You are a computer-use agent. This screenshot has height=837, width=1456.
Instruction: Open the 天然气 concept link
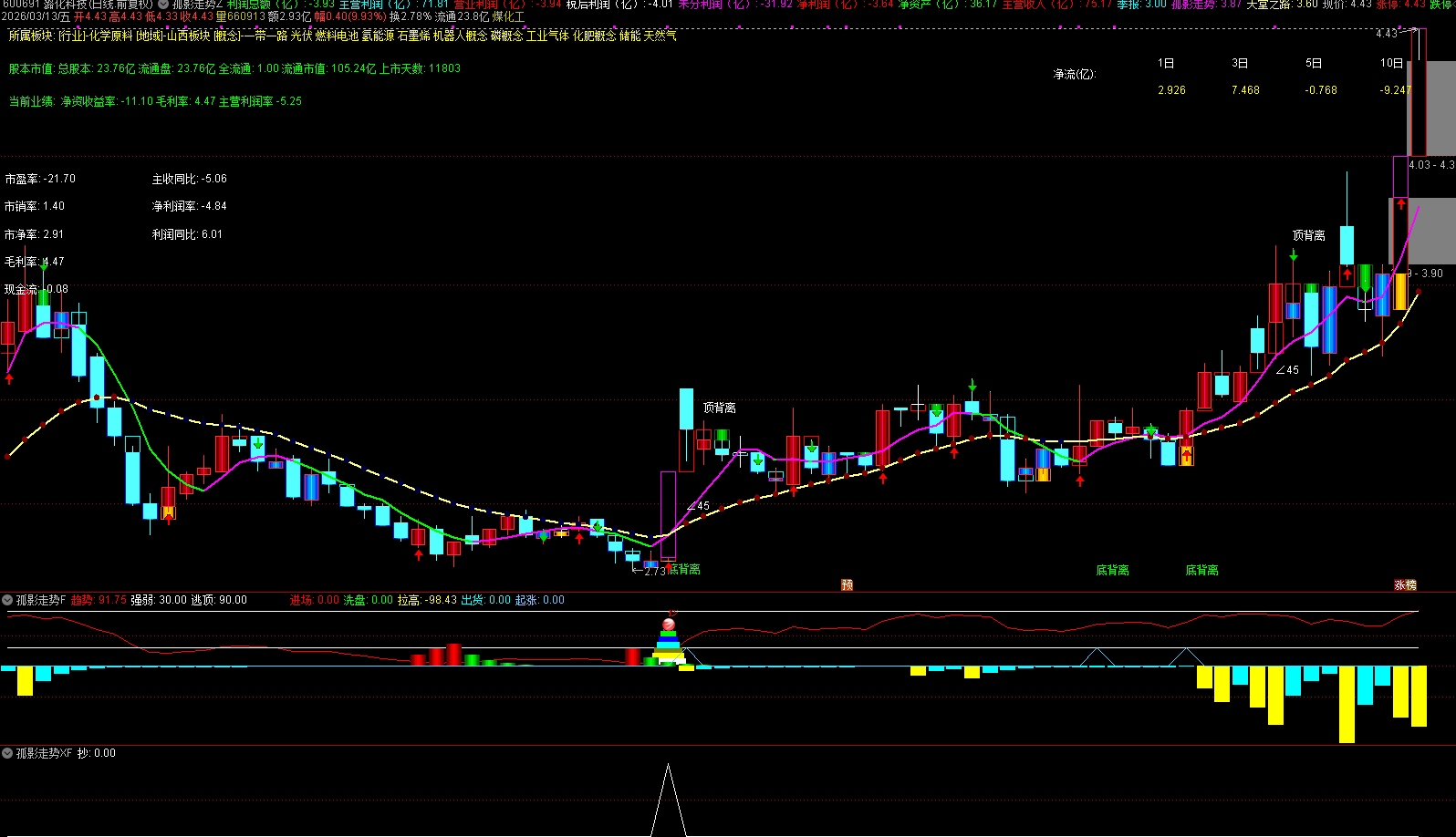(x=660, y=36)
